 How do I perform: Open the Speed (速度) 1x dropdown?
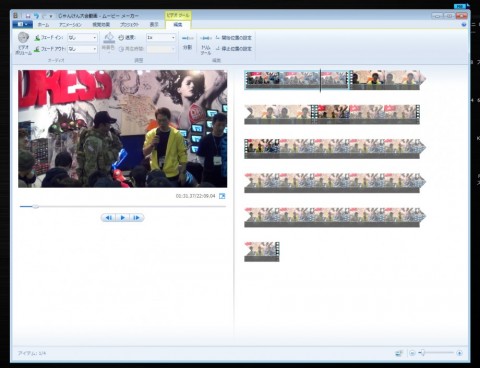pyautogui.click(x=161, y=38)
